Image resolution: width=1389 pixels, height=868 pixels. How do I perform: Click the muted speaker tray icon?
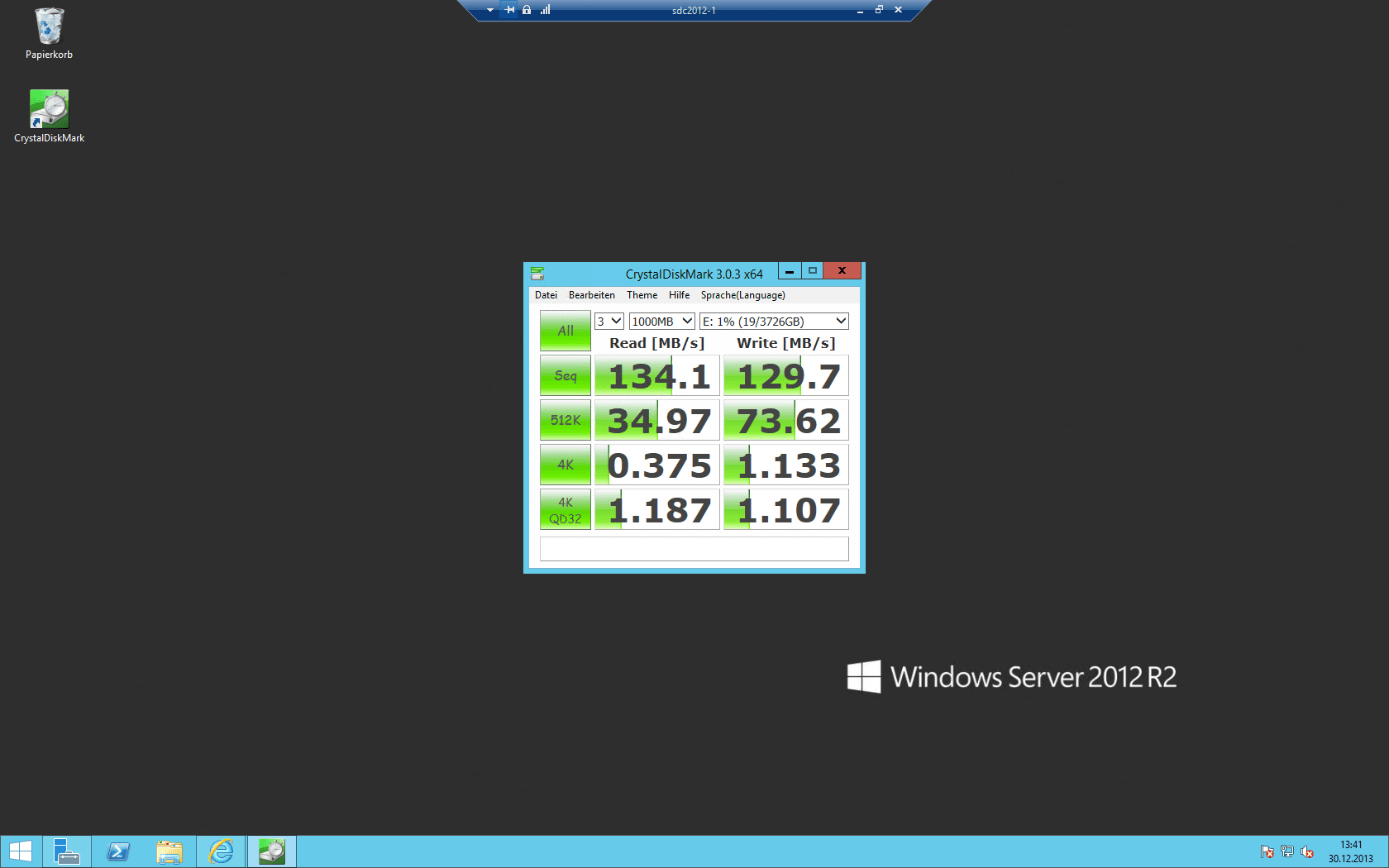pyautogui.click(x=1307, y=851)
